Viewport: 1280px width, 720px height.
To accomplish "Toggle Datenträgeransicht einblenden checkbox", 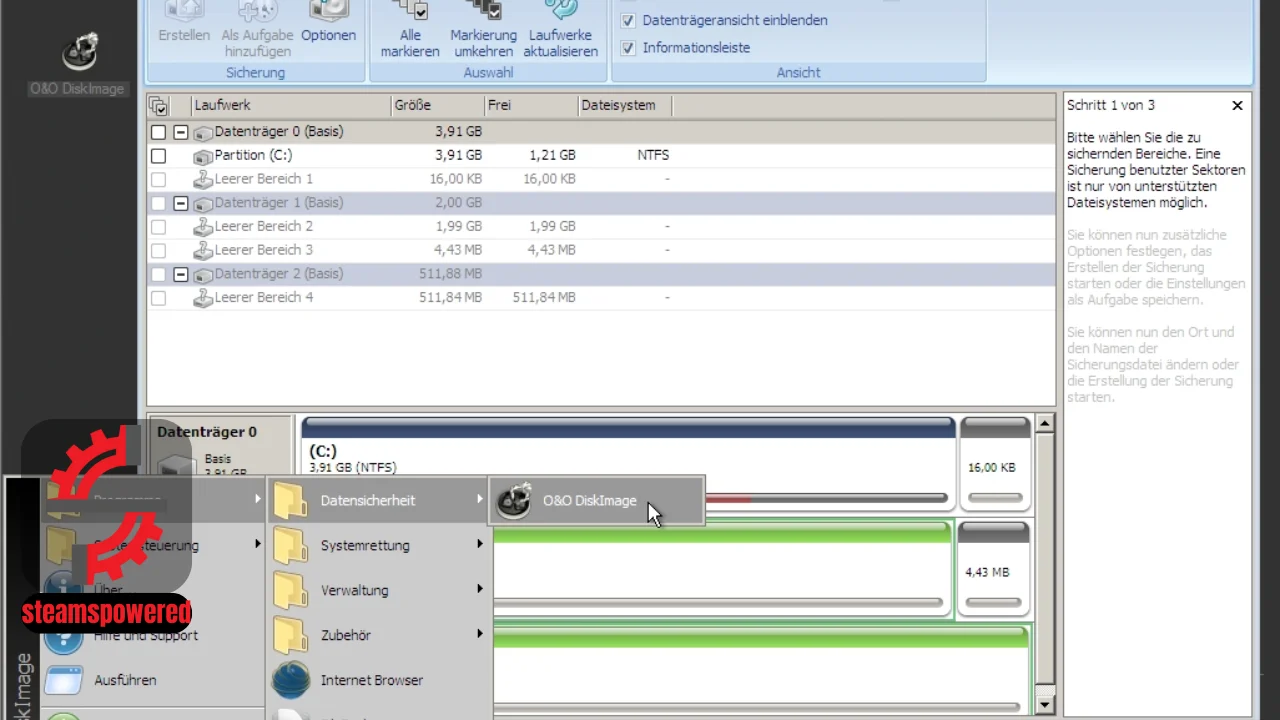I will [628, 20].
